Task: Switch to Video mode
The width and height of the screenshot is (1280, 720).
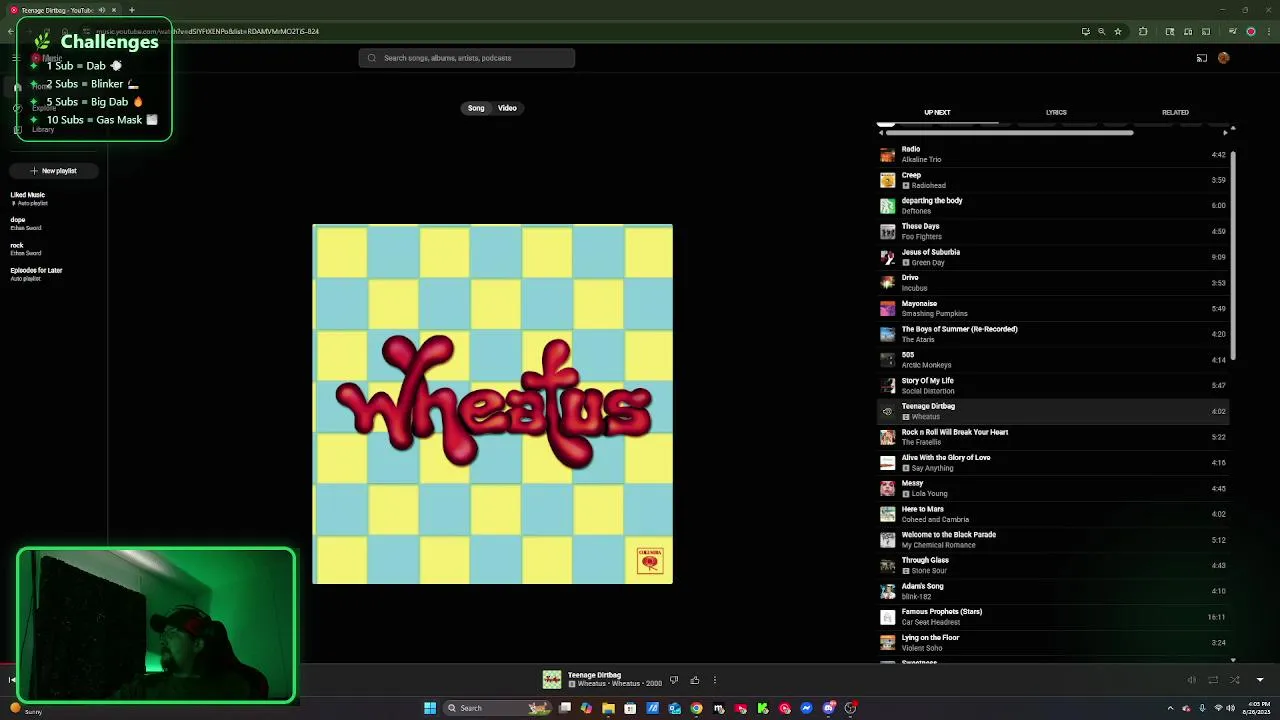Action: [x=507, y=108]
